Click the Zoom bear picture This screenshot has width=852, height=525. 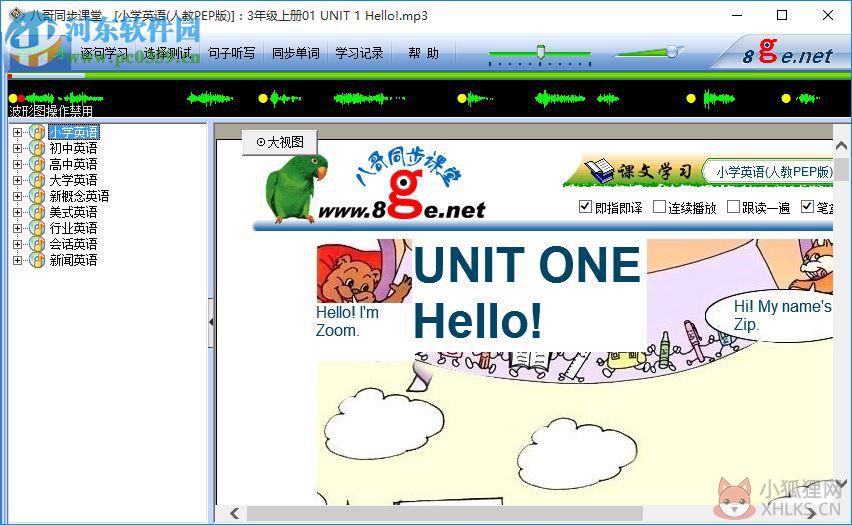pos(364,271)
